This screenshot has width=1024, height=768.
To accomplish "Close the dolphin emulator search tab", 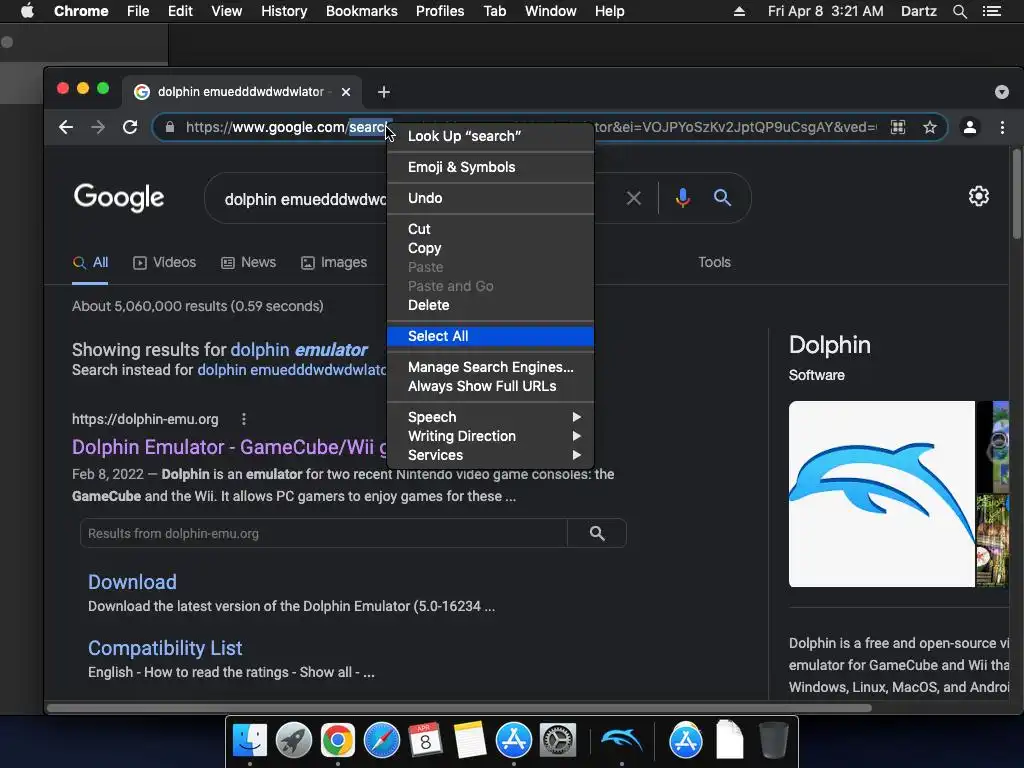I will click(346, 92).
